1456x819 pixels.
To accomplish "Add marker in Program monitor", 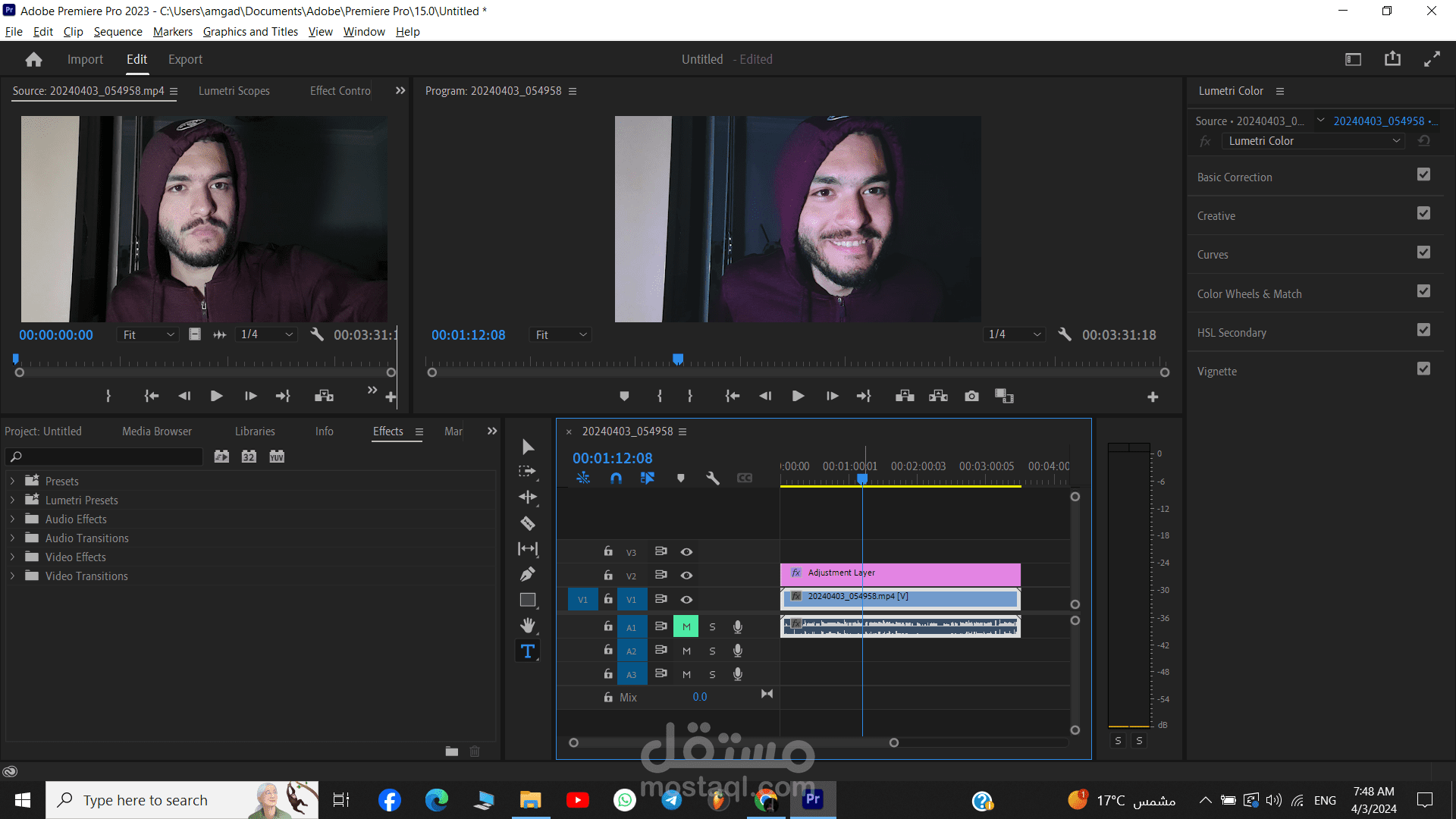I will pyautogui.click(x=624, y=396).
